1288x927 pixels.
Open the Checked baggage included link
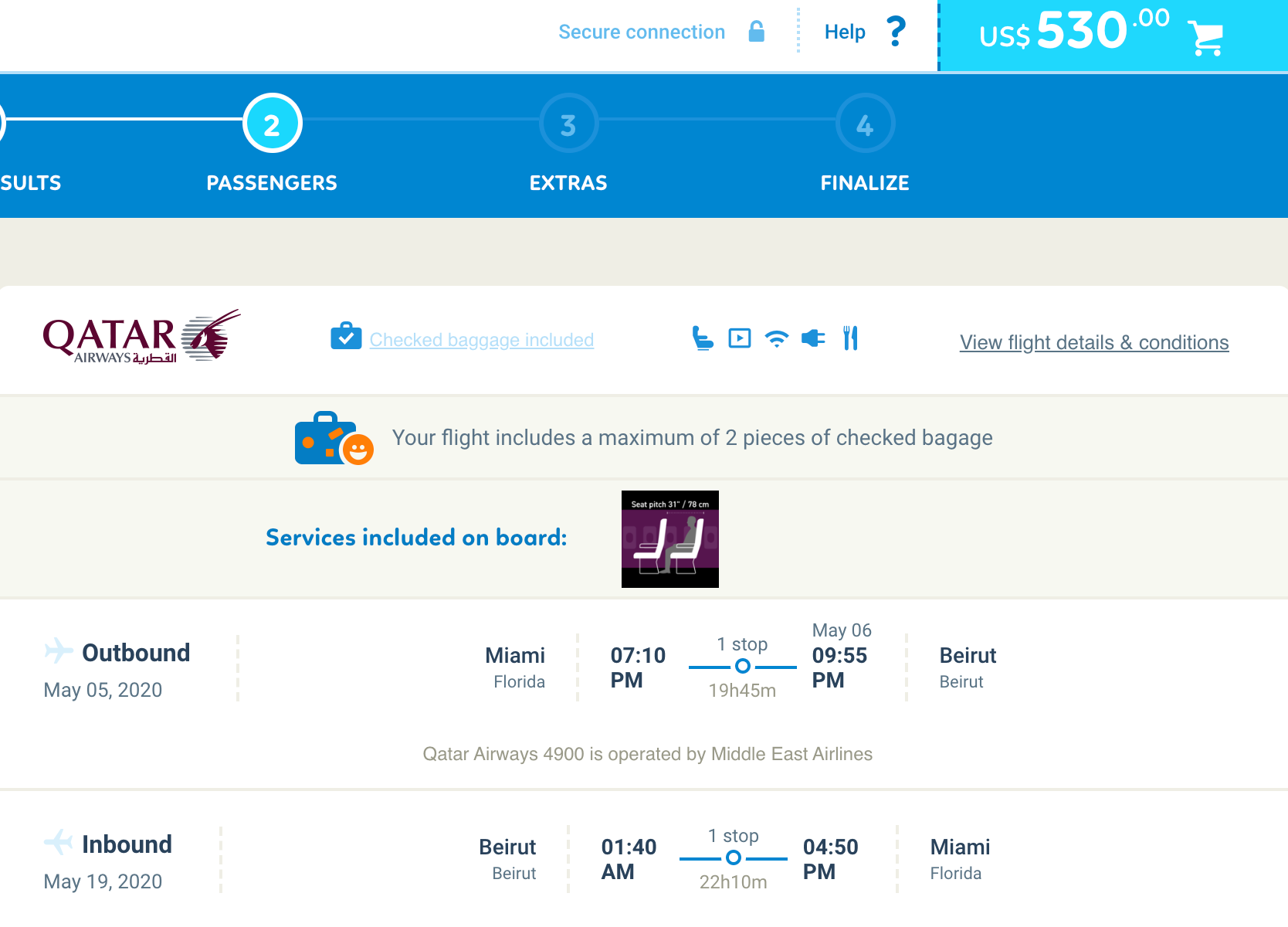[481, 340]
